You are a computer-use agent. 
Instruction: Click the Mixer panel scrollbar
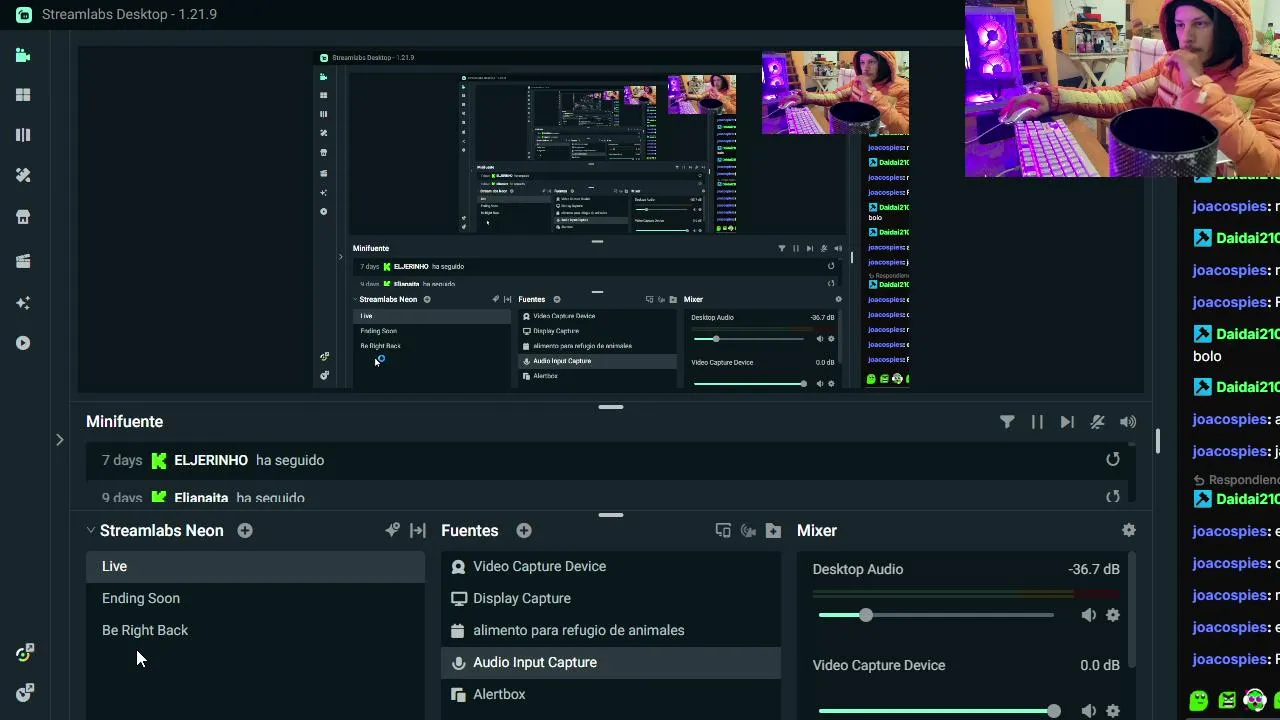1132,610
